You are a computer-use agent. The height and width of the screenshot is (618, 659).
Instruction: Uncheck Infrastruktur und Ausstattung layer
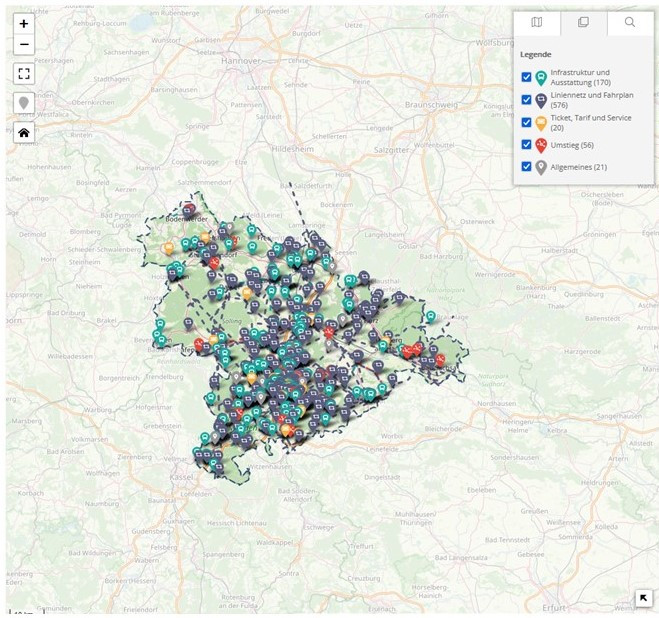click(x=526, y=77)
